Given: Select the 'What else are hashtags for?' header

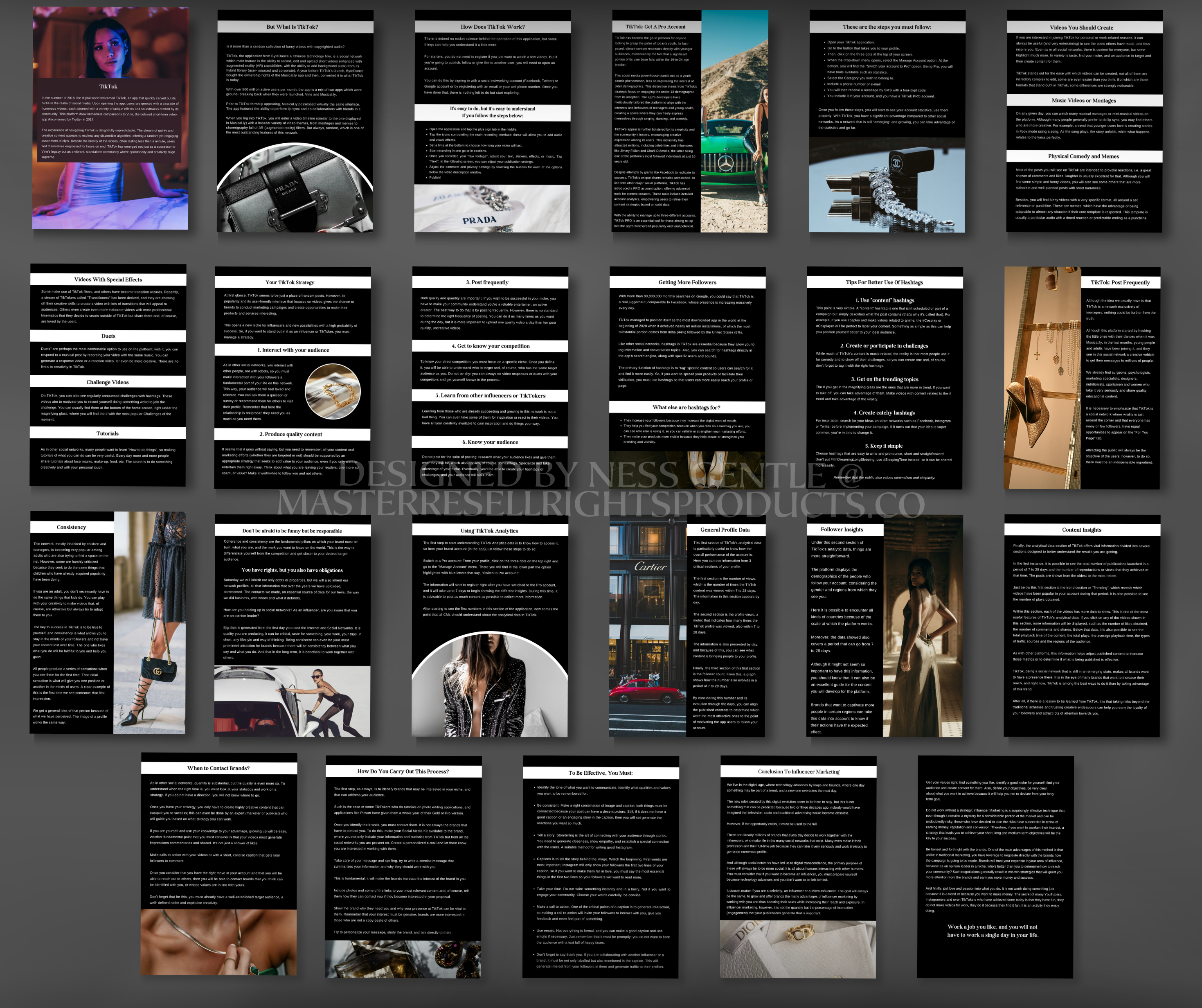Looking at the screenshot, I should [686, 407].
